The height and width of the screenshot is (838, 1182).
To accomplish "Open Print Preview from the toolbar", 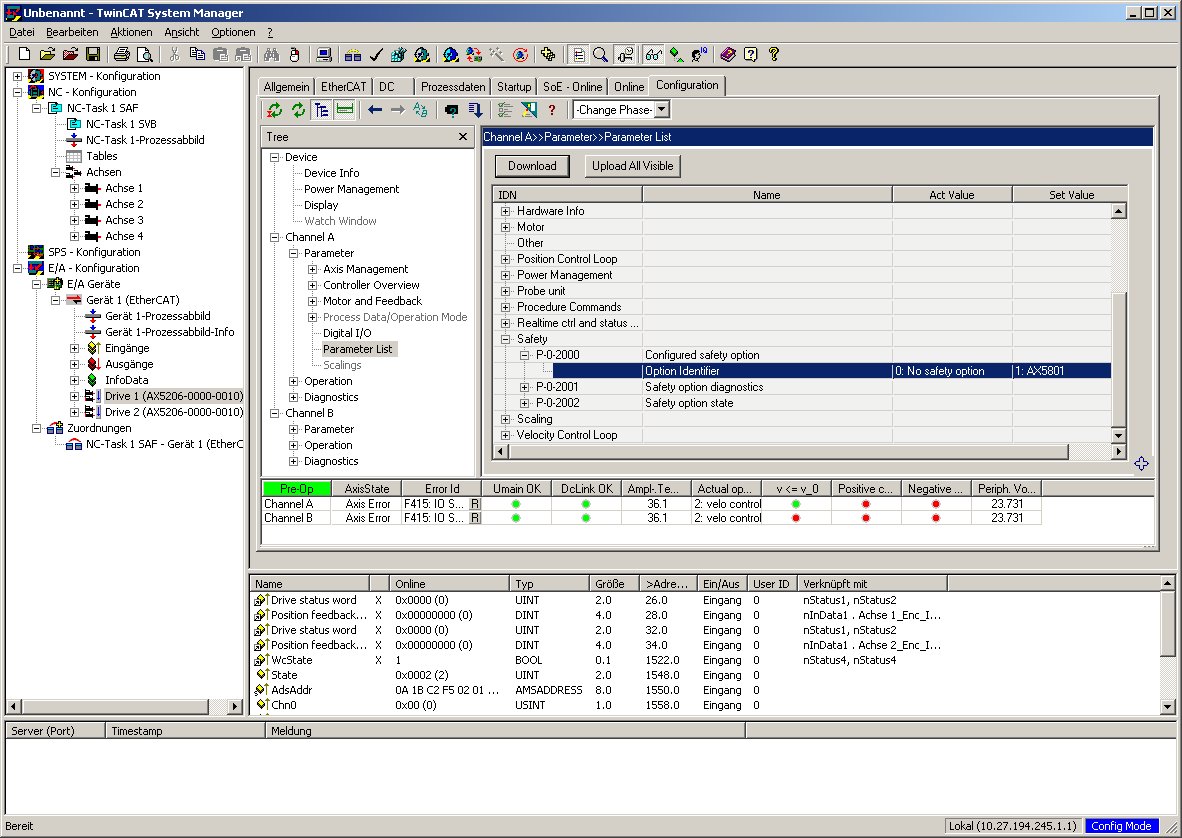I will [x=145, y=54].
